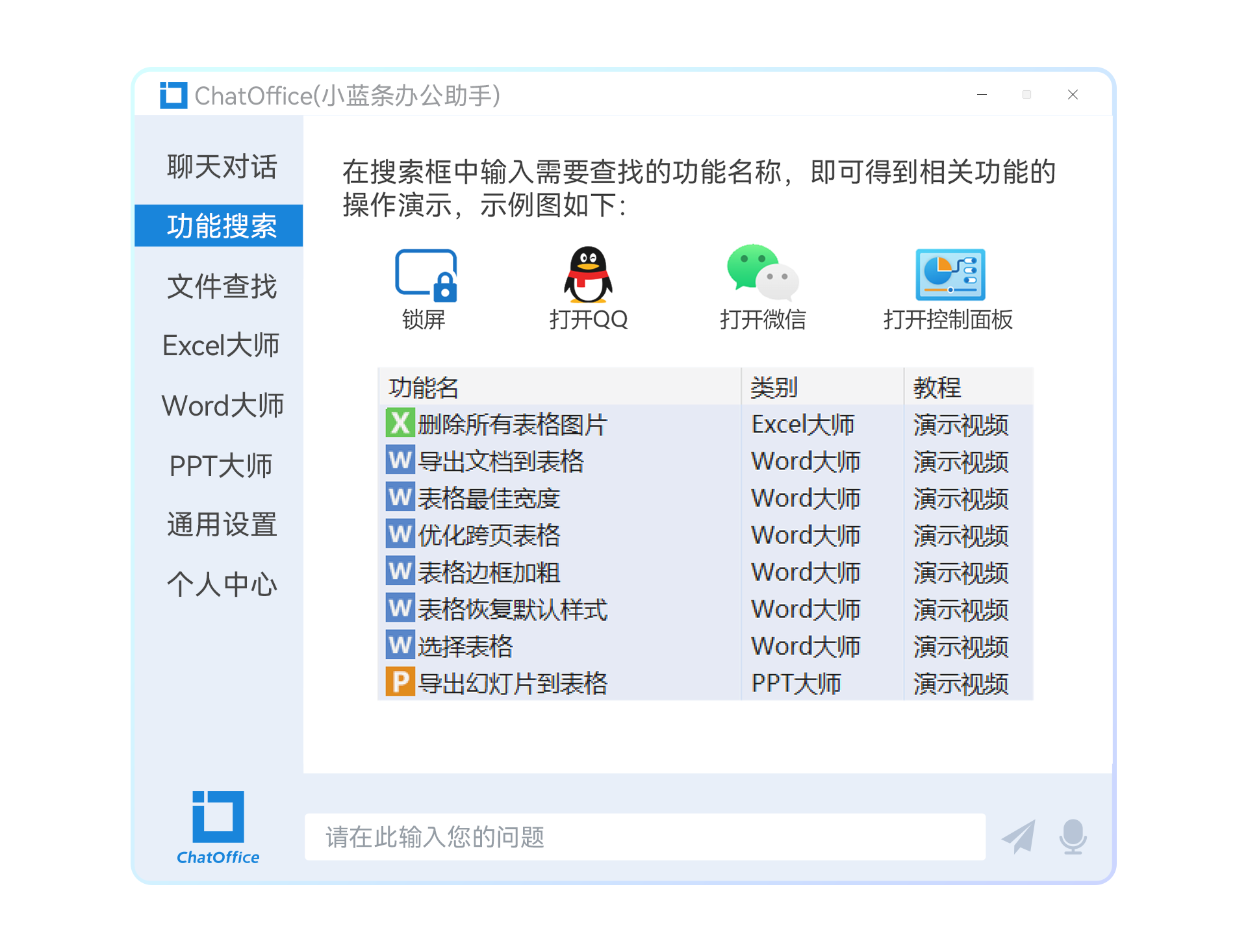The image size is (1248, 952).
Task: Click Word大师 category for 选择表格
Action: (x=806, y=647)
